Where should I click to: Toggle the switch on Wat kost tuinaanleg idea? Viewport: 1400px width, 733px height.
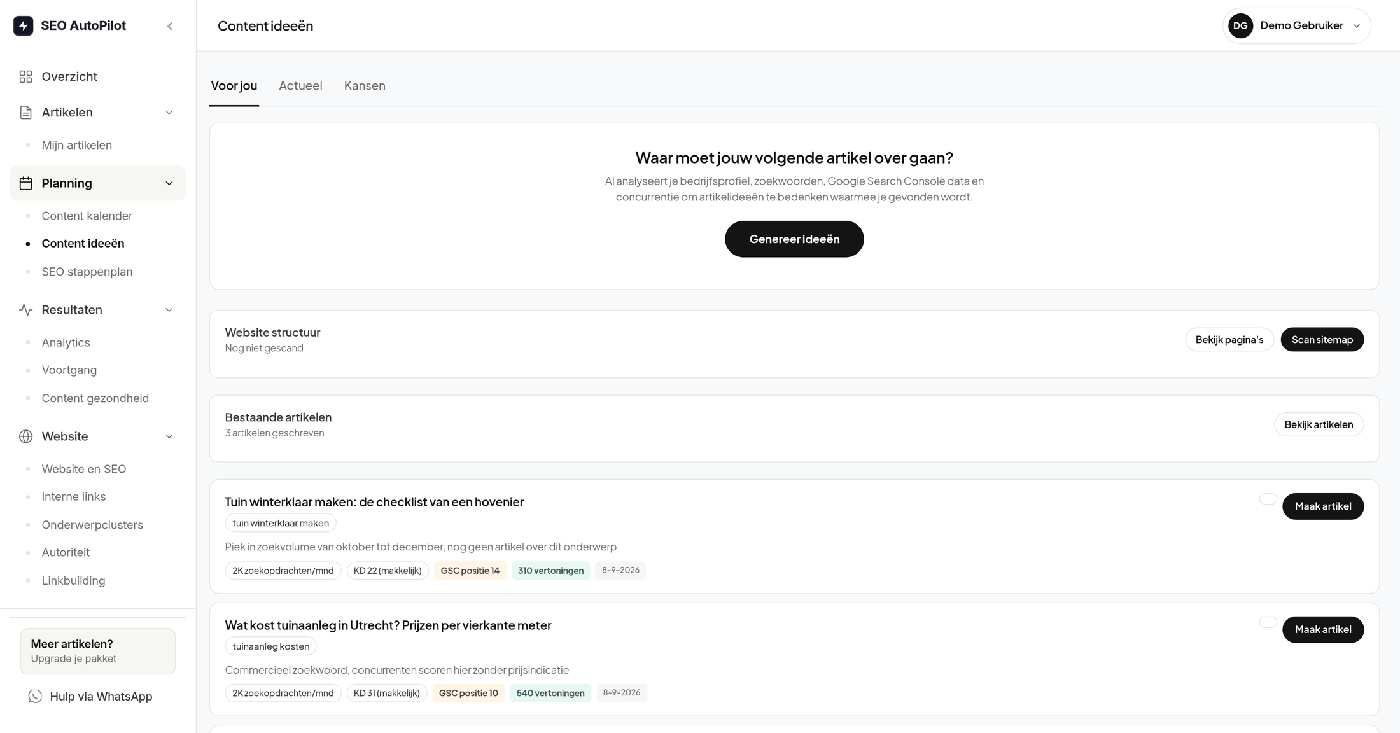[x=1268, y=622]
